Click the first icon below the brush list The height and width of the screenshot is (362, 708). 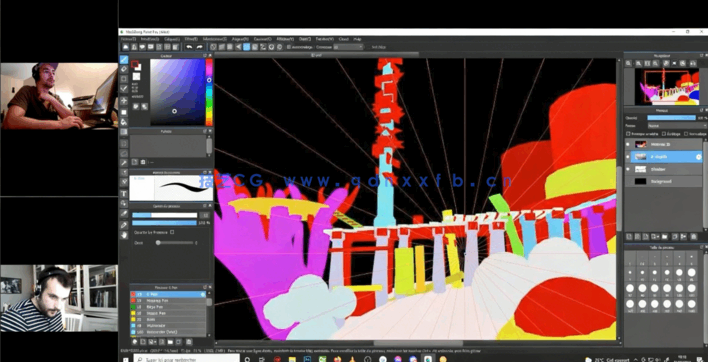[135, 342]
